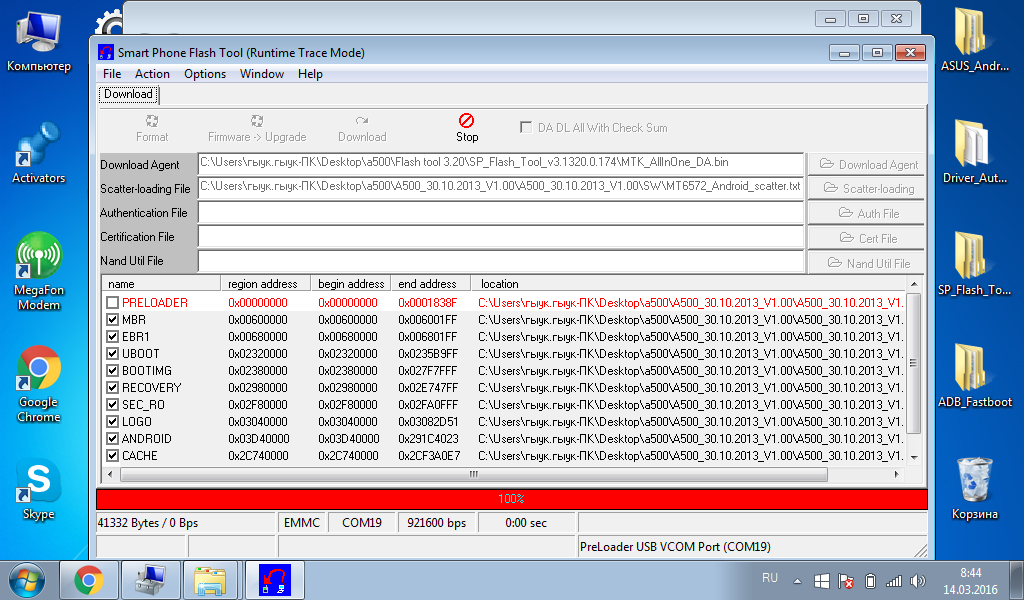This screenshot has height=600, width=1024.
Task: Click the 'name' column header
Action: pyautogui.click(x=161, y=284)
